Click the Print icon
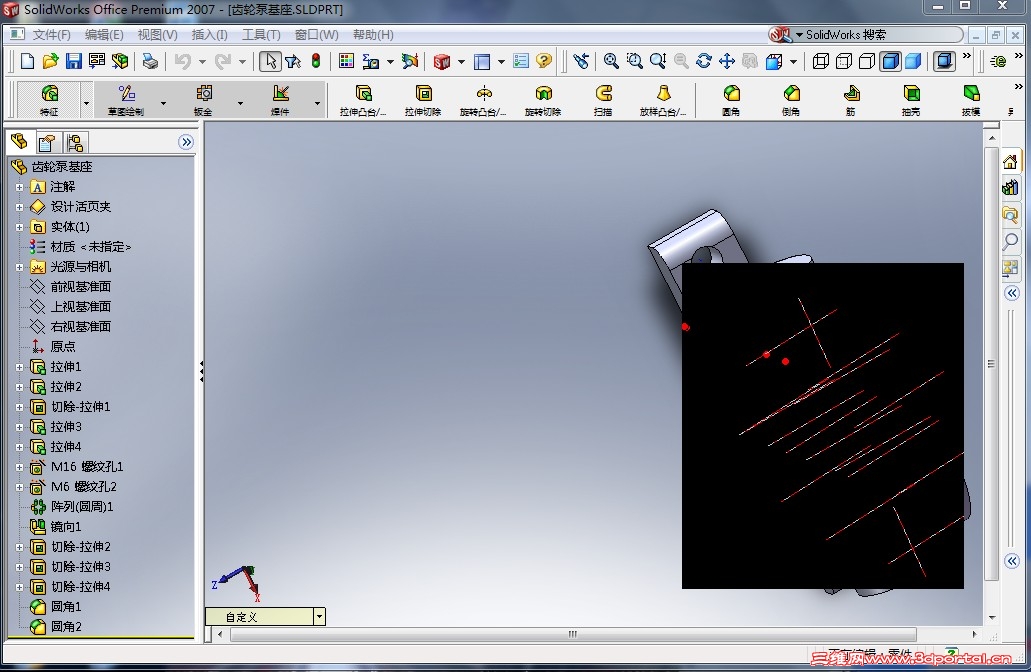1031x672 pixels. (x=151, y=61)
